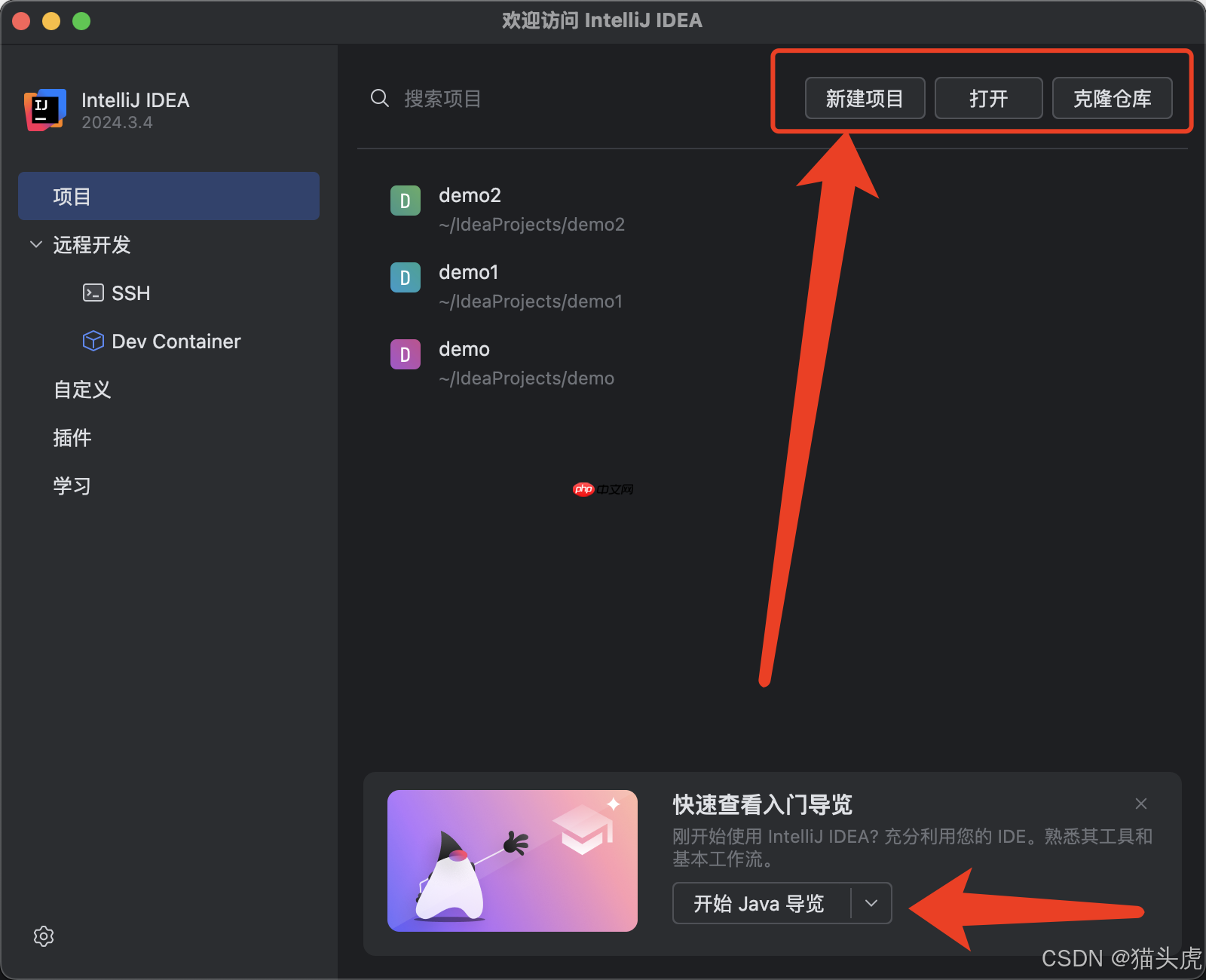Open the 远程开发 section

click(92, 244)
